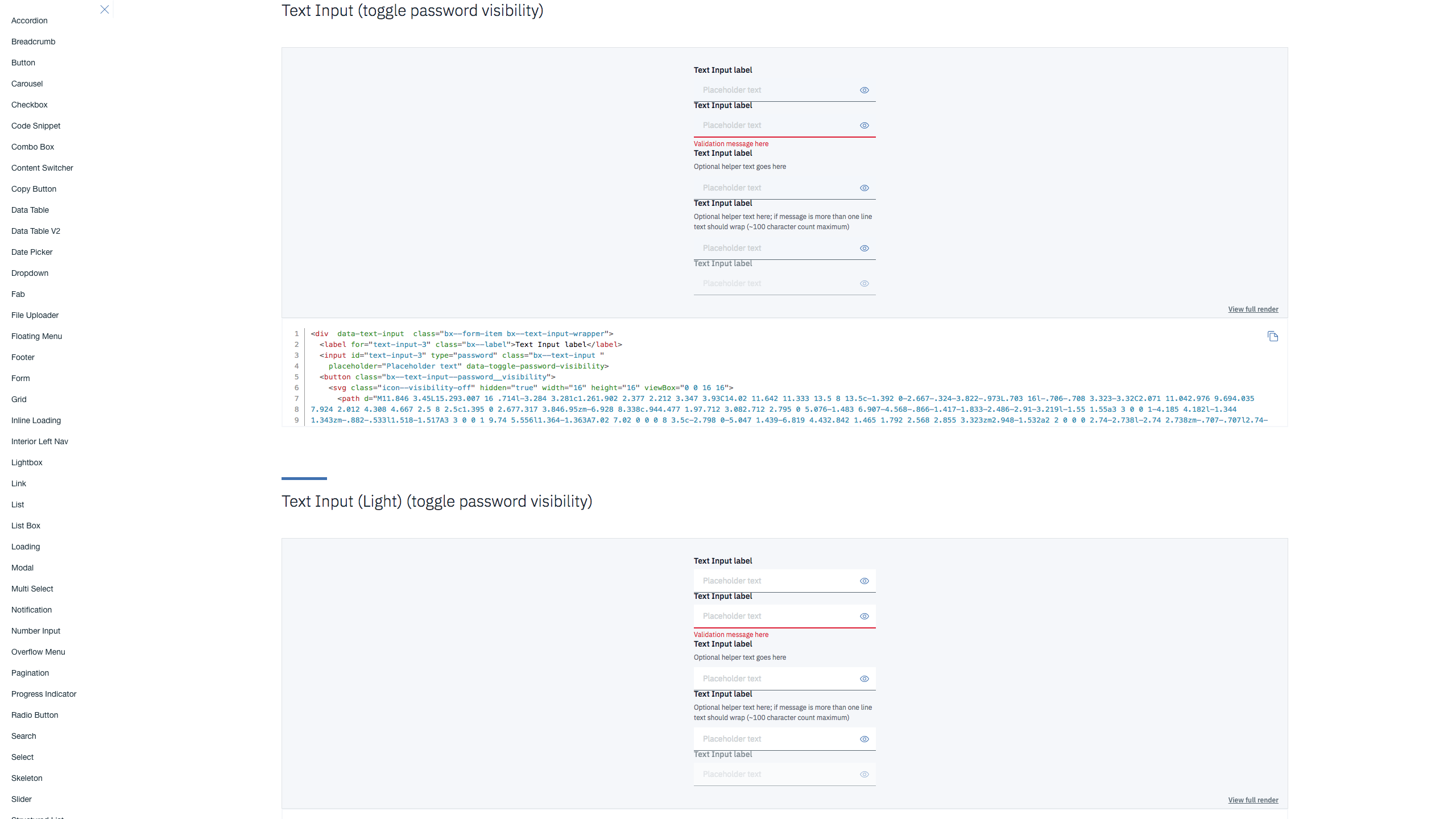The height and width of the screenshot is (819, 1456).
Task: Show password on the final light-variant field
Action: (864, 774)
